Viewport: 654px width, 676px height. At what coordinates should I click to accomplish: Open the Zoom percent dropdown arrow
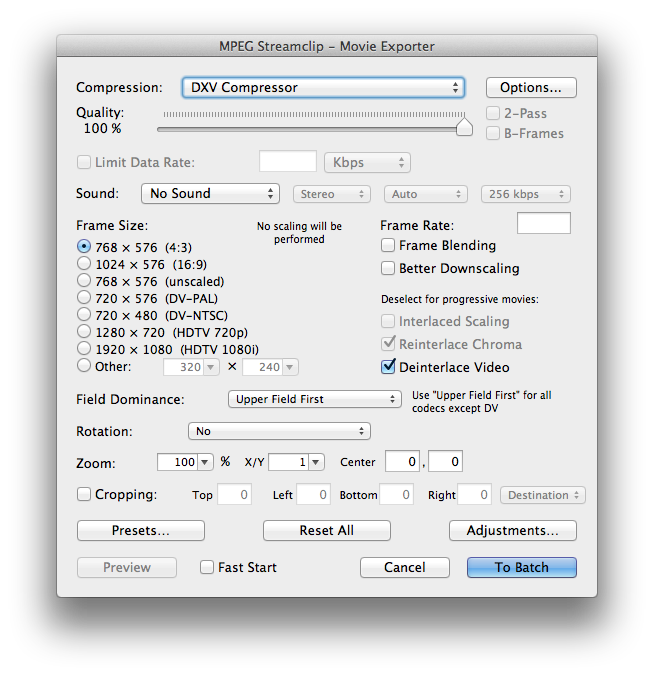click(x=205, y=463)
